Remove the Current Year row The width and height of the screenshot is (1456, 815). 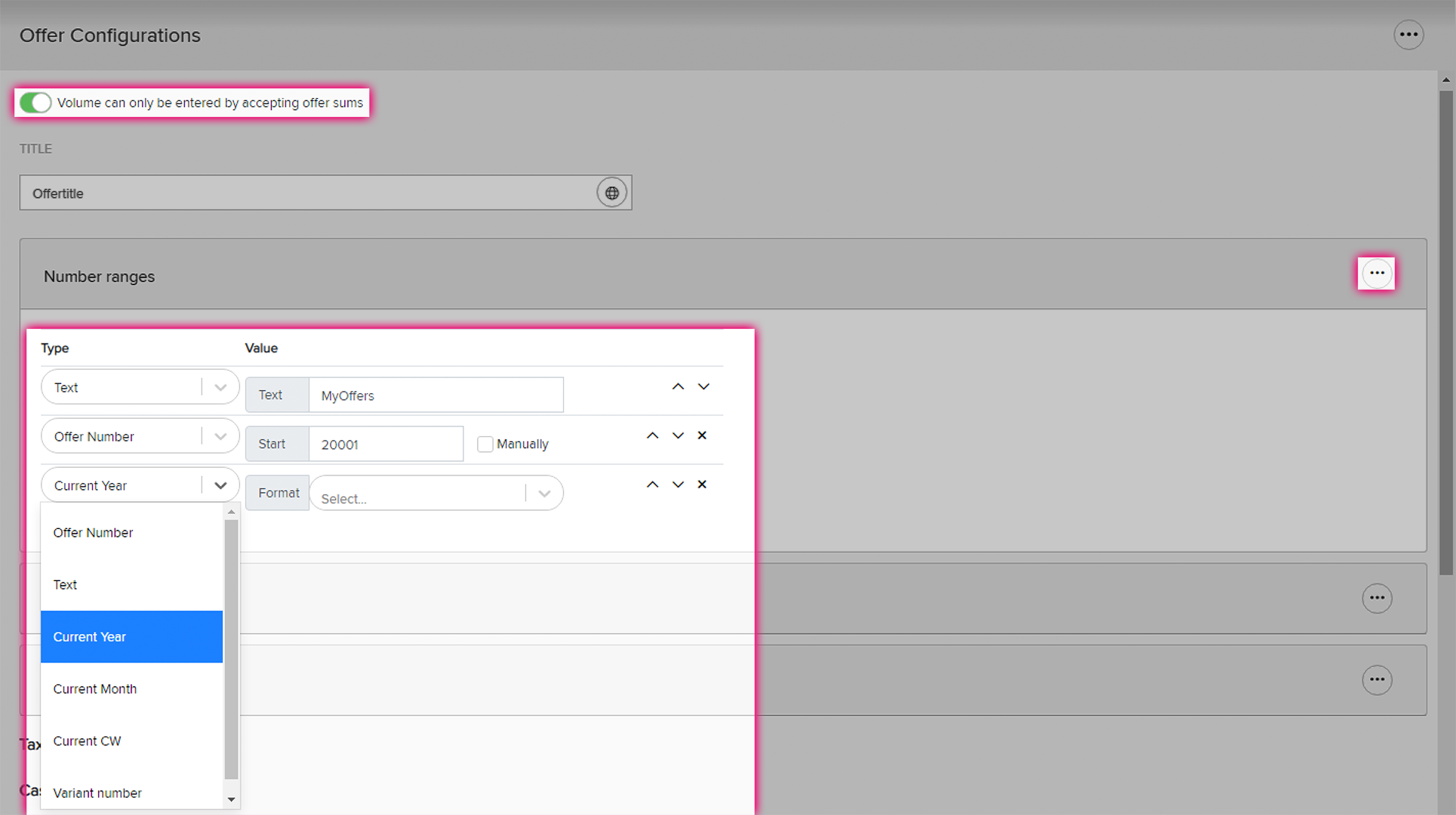[x=702, y=484]
